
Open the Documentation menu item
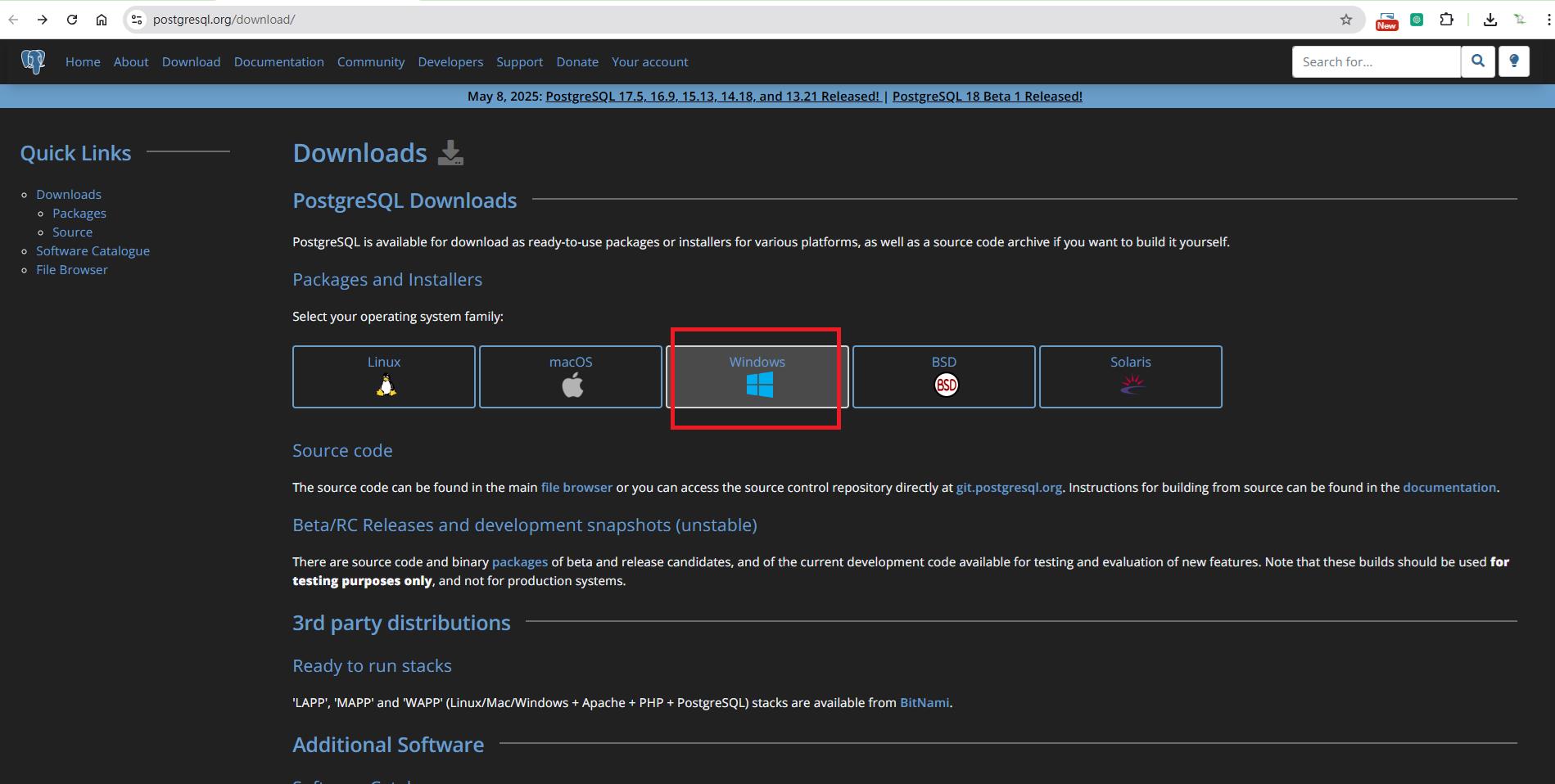[278, 61]
